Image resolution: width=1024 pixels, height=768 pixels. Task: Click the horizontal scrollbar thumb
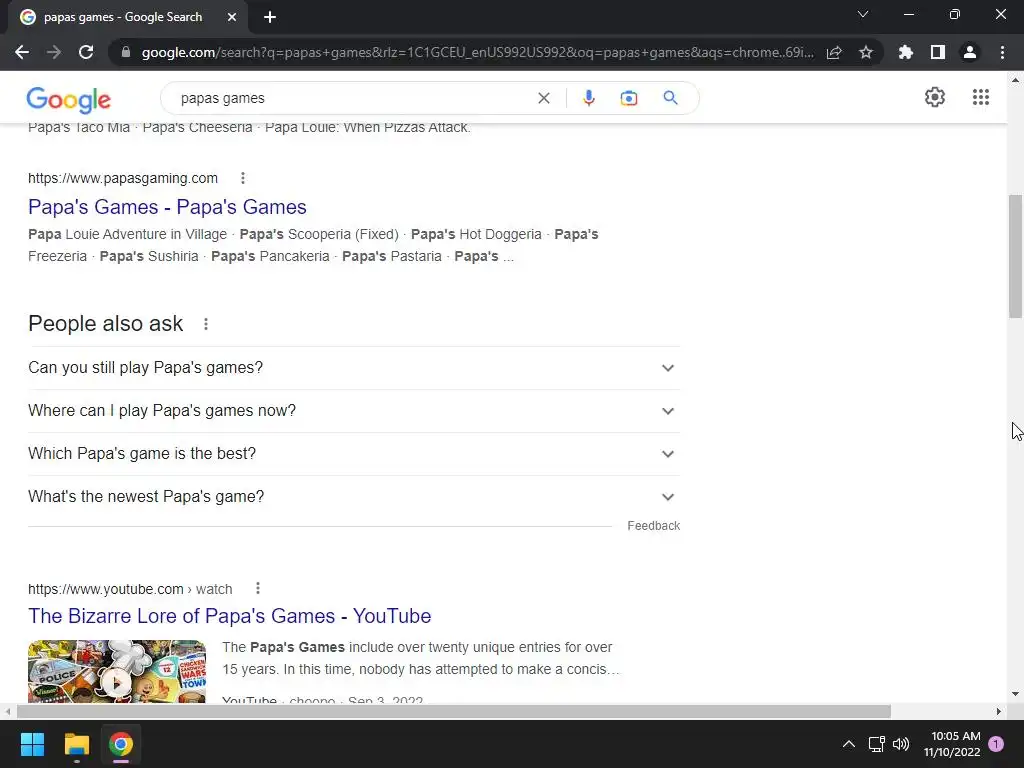point(454,711)
